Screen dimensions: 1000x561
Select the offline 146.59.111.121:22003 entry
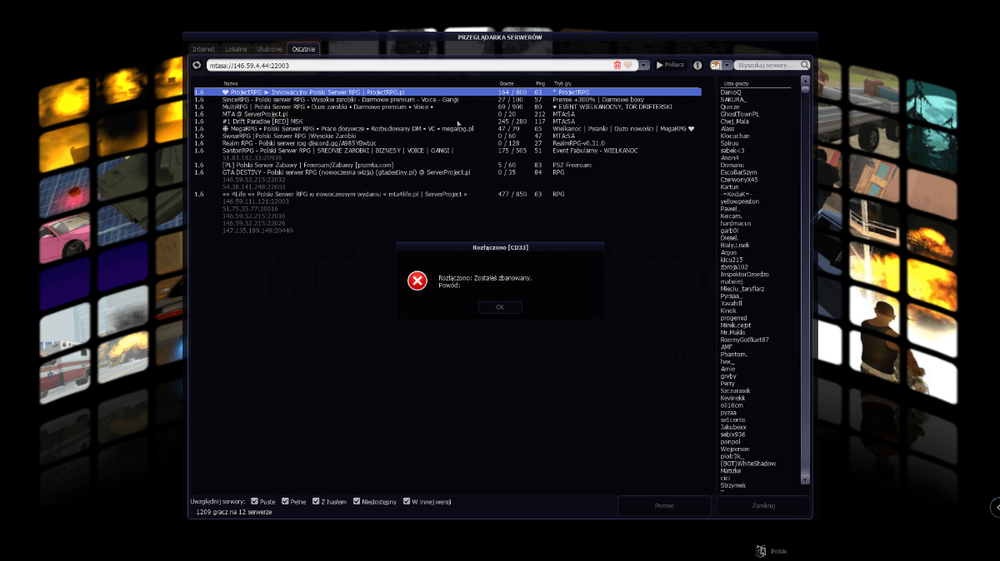coord(256,201)
